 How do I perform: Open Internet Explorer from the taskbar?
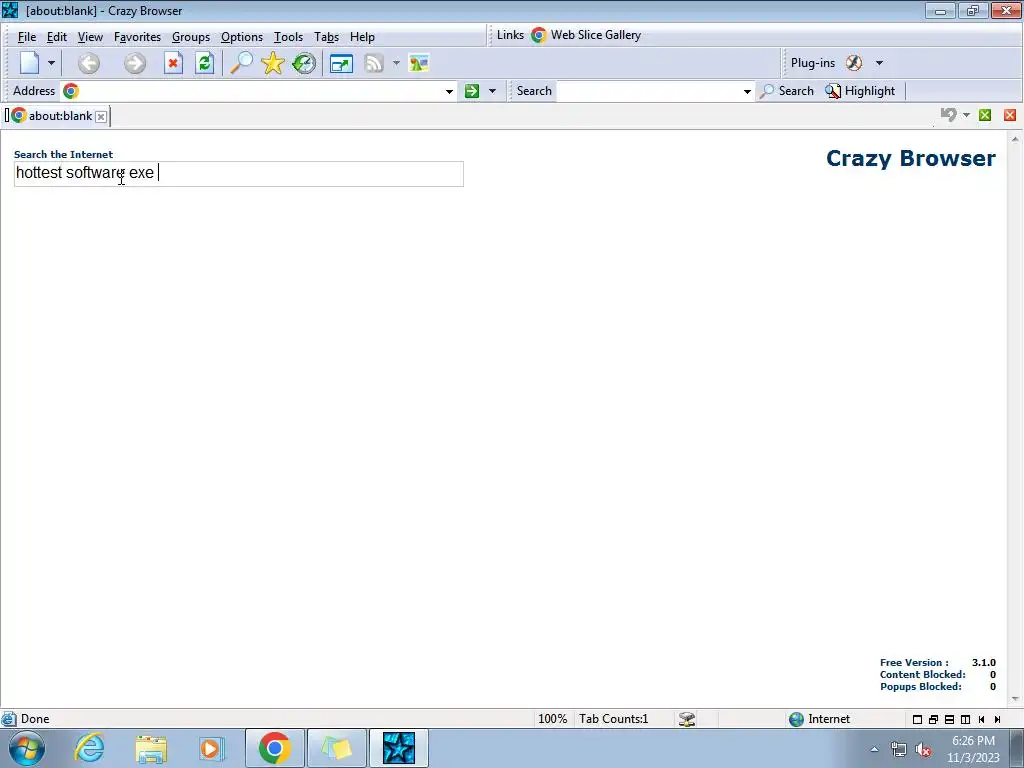coord(89,748)
